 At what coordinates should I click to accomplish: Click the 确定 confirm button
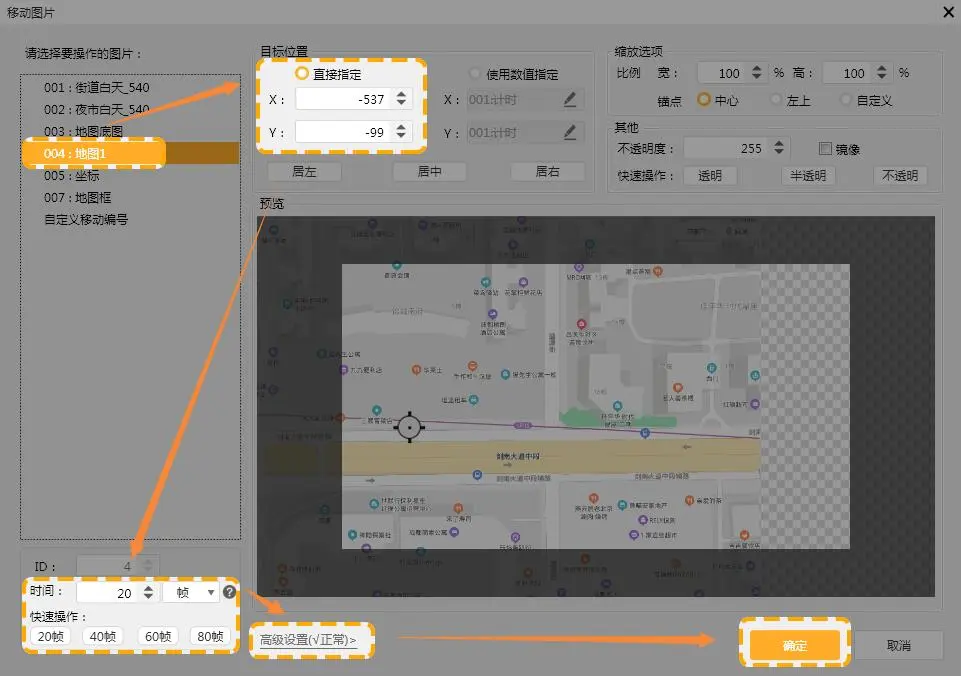tap(794, 646)
